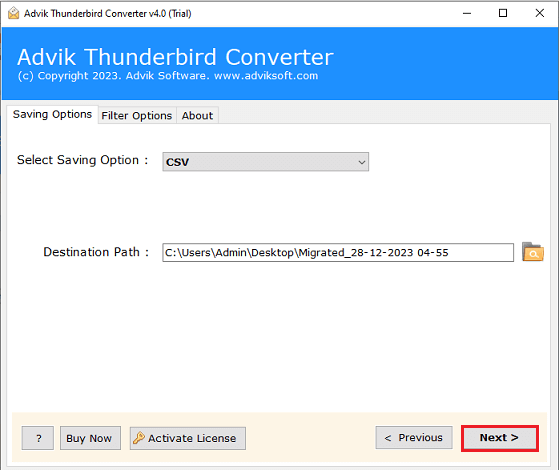Click the Advik app icon in title bar

coord(14,14)
